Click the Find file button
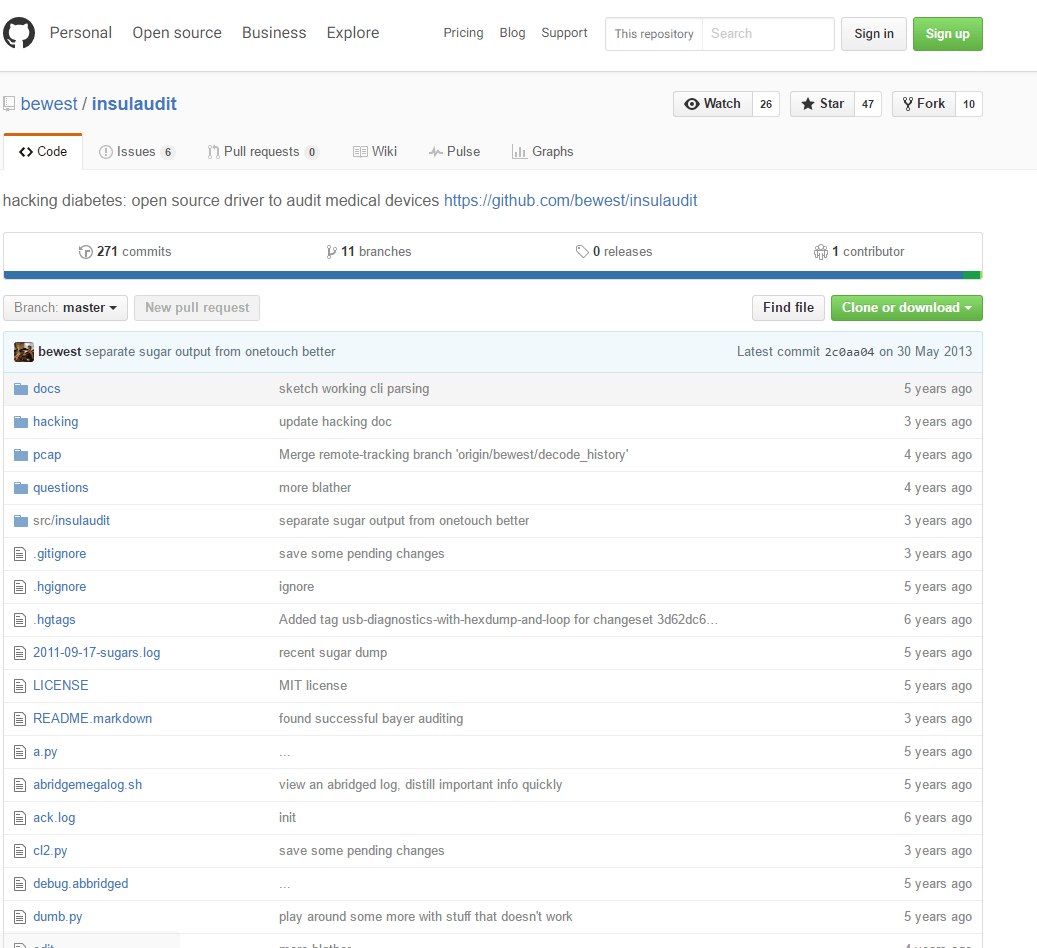Screen dimensions: 1037x948 tap(787, 308)
